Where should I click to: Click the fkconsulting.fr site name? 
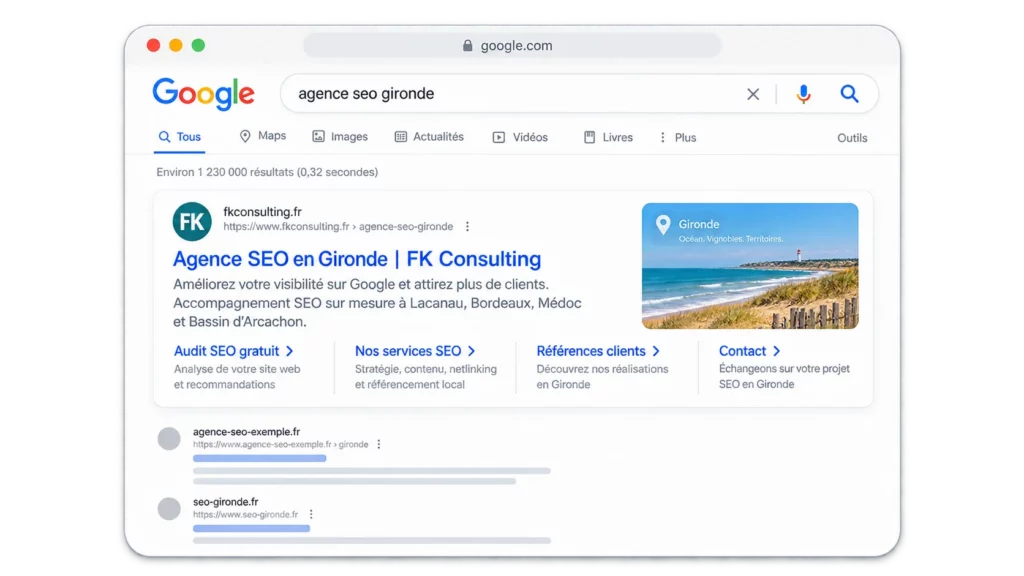(x=263, y=212)
